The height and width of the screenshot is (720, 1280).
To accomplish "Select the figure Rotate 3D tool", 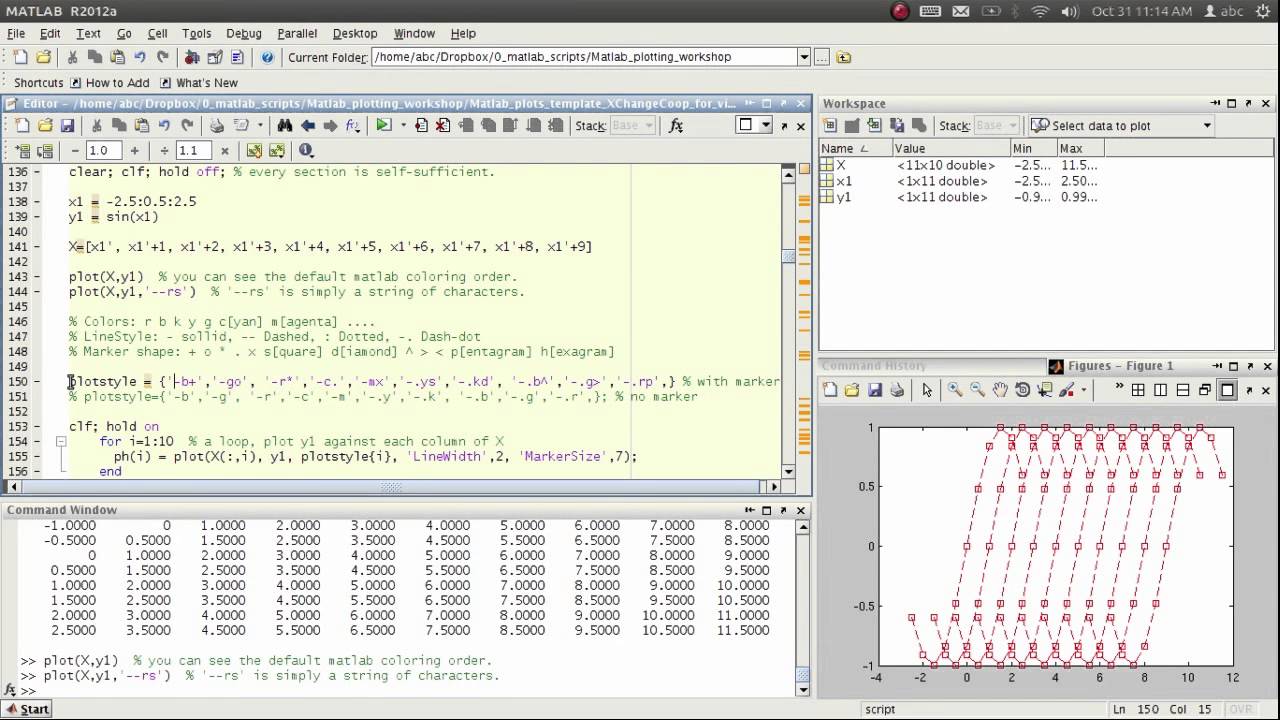I will (x=1022, y=390).
